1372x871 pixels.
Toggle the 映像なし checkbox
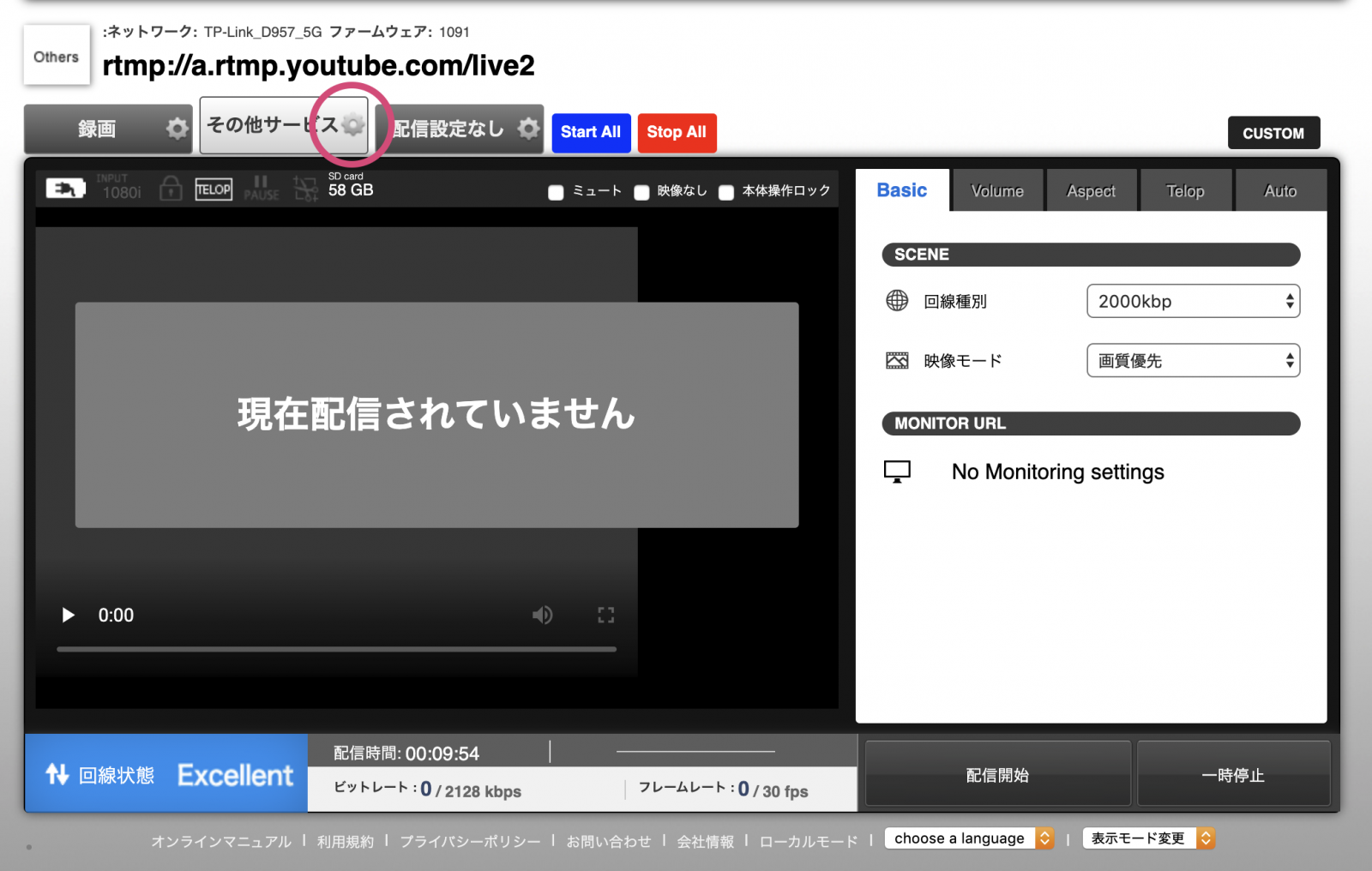(641, 192)
